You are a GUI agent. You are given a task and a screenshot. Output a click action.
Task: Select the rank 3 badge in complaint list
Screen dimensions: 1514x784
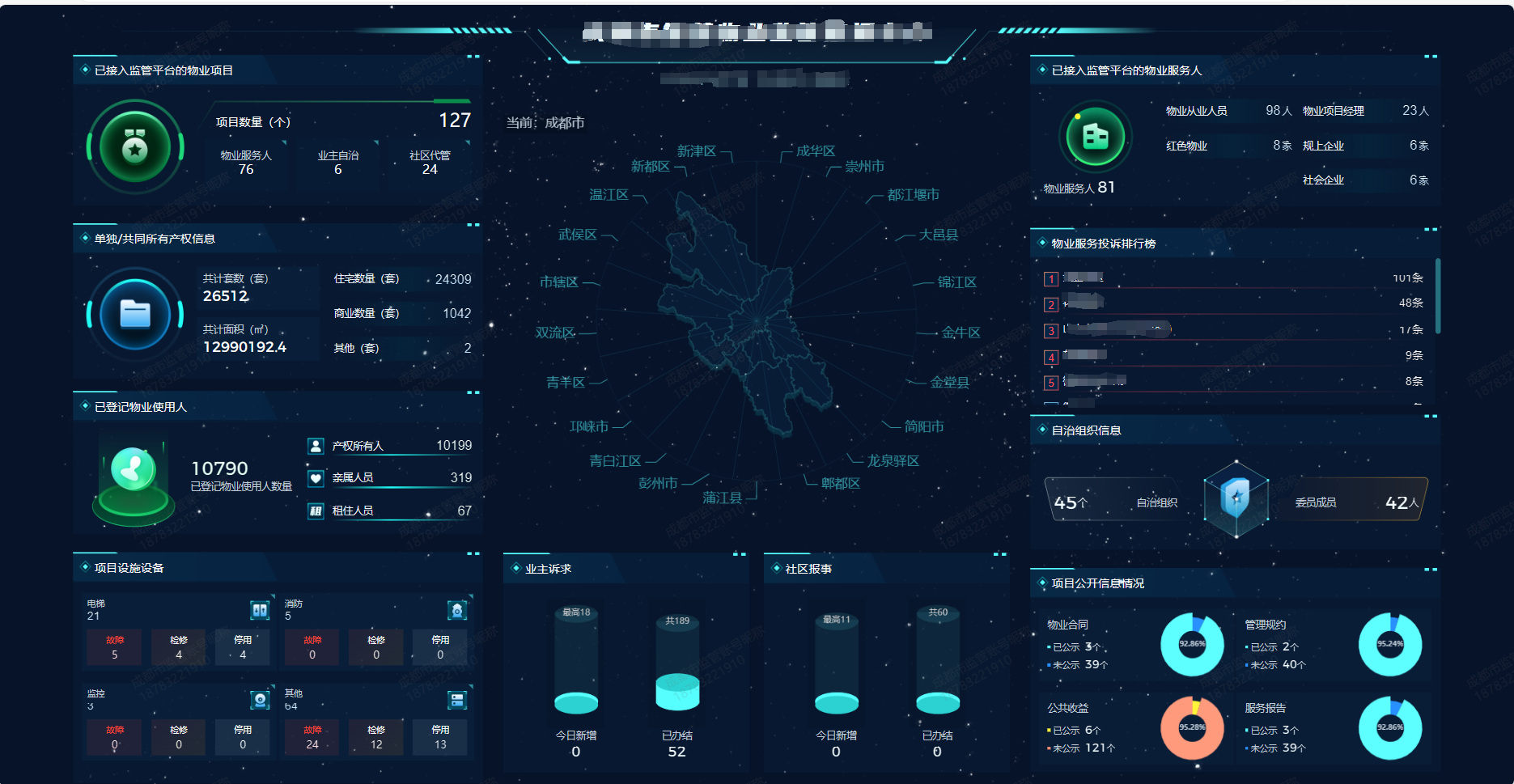click(1051, 331)
